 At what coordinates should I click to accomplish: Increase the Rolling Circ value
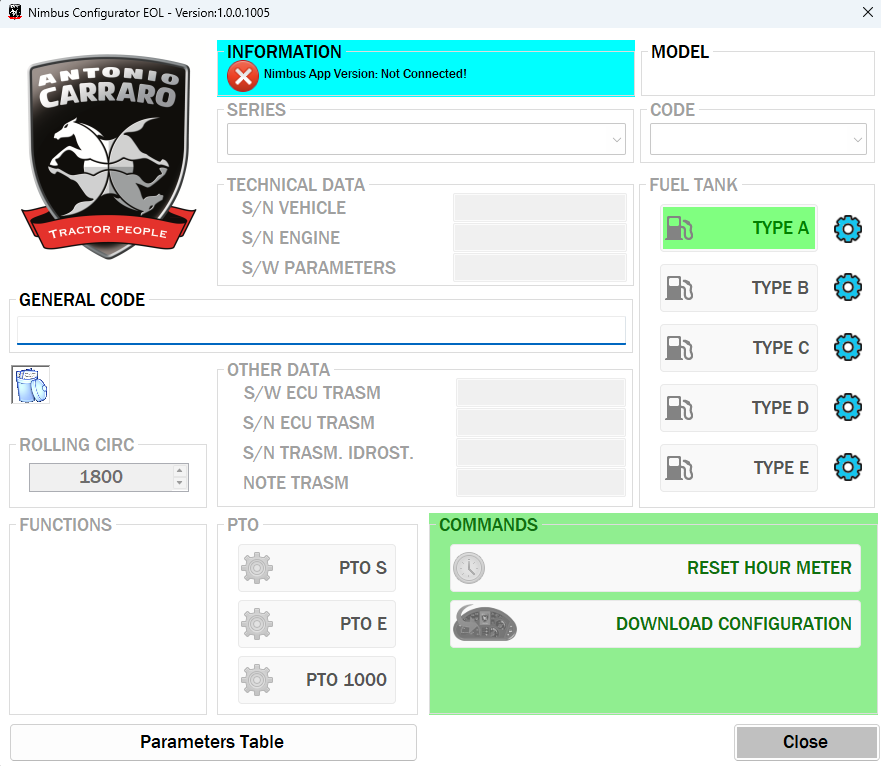[x=179, y=471]
